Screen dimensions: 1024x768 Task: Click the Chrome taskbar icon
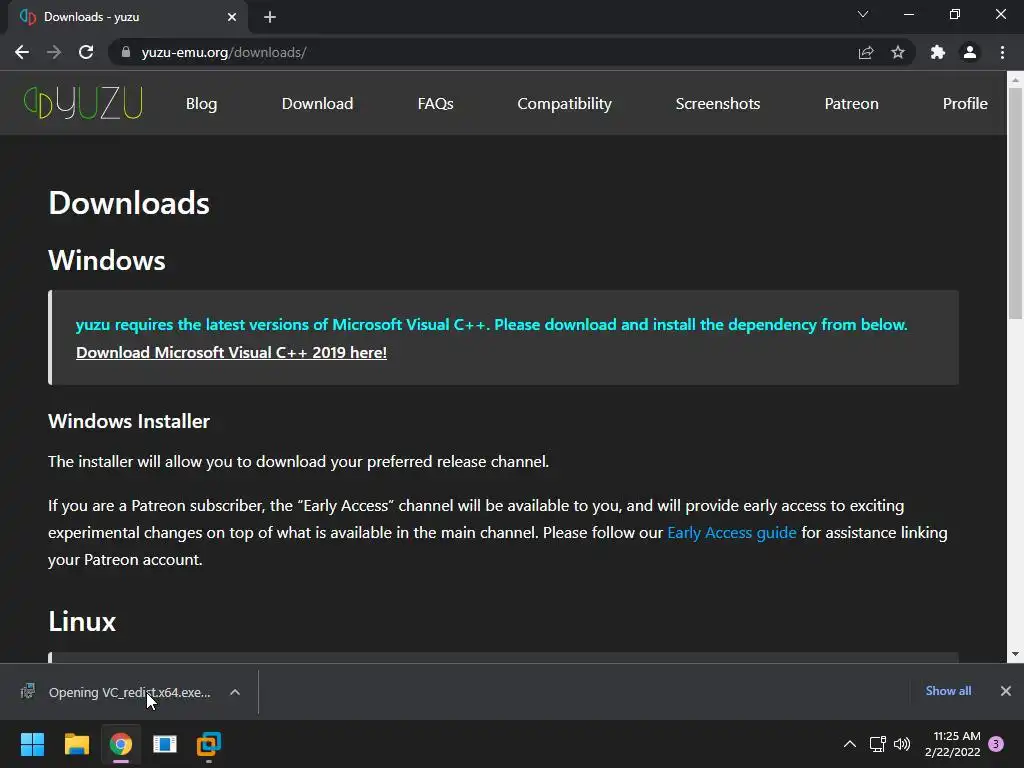click(x=121, y=744)
